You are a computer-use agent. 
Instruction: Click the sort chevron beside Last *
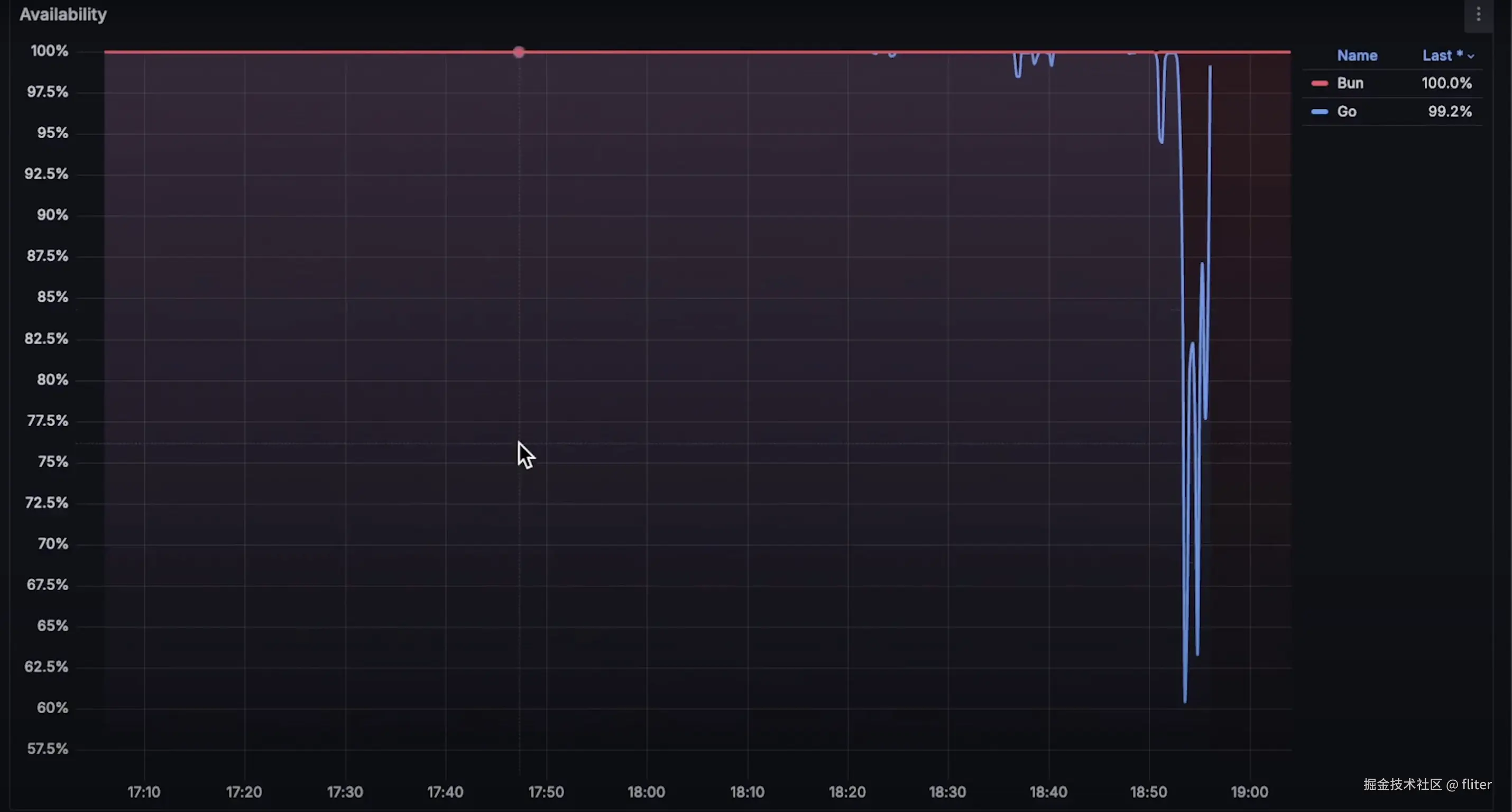(x=1471, y=57)
